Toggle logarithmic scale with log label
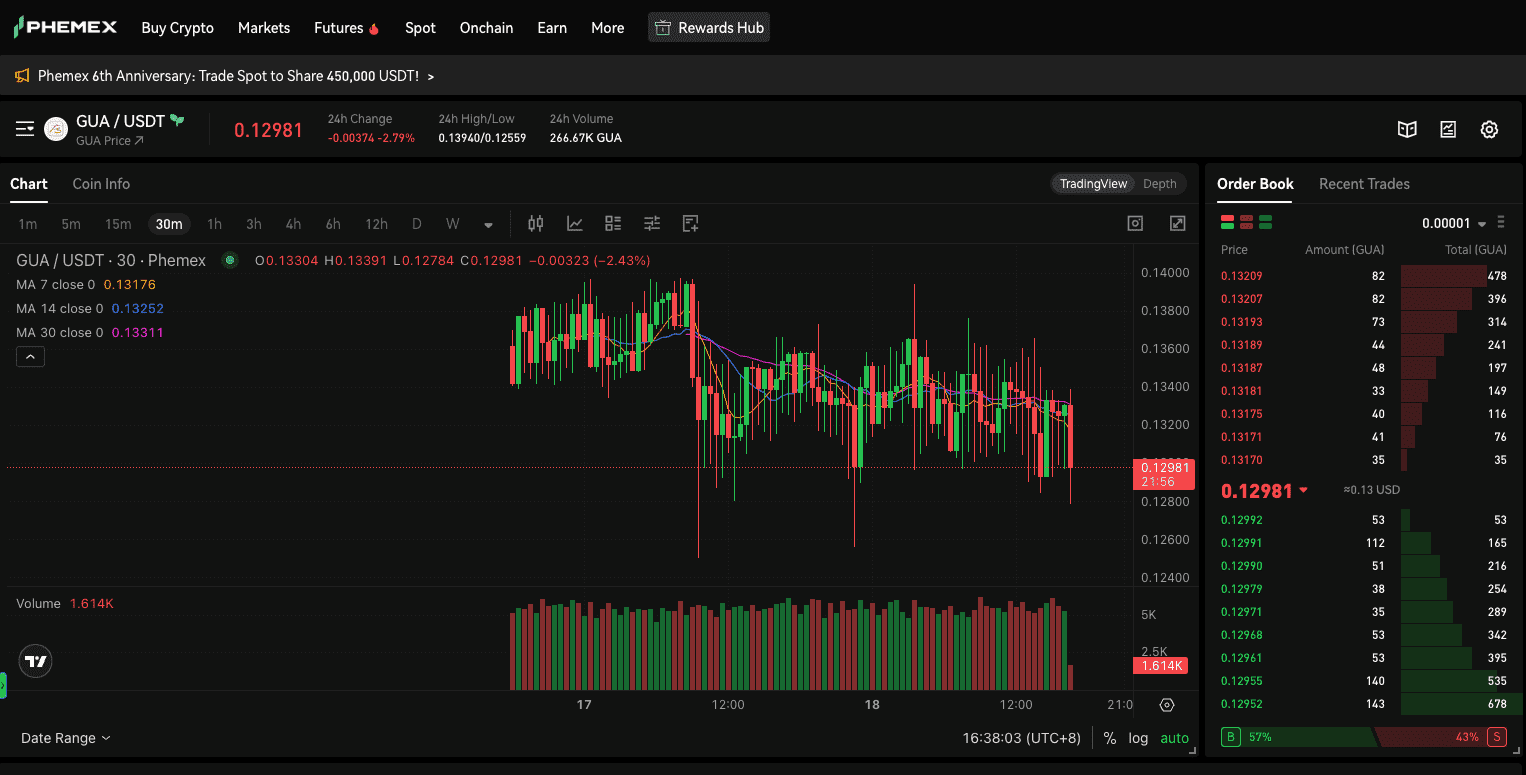The width and height of the screenshot is (1526, 775). point(1138,738)
